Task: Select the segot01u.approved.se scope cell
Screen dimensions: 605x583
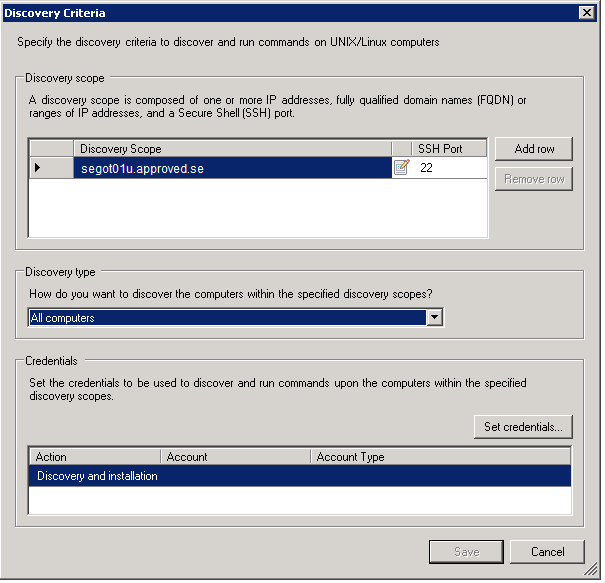Action: coord(232,168)
